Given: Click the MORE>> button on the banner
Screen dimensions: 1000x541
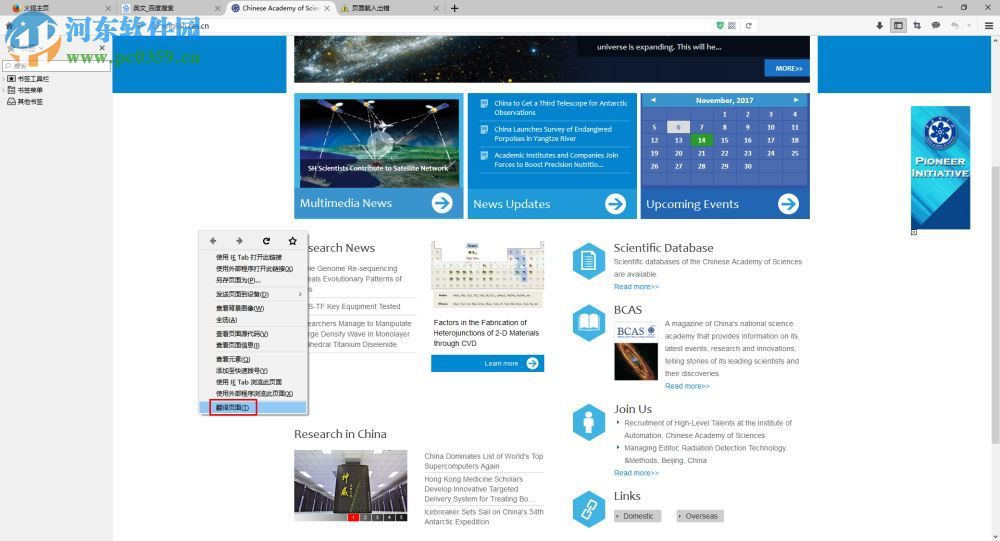Looking at the screenshot, I should (x=787, y=68).
